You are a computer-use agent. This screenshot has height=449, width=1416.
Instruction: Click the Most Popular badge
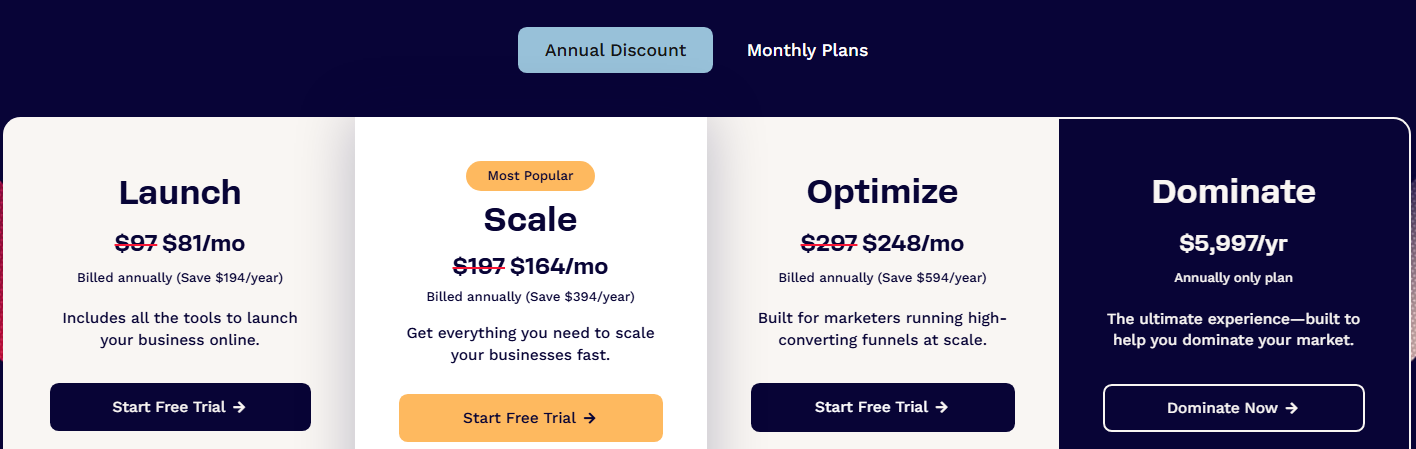(x=530, y=176)
